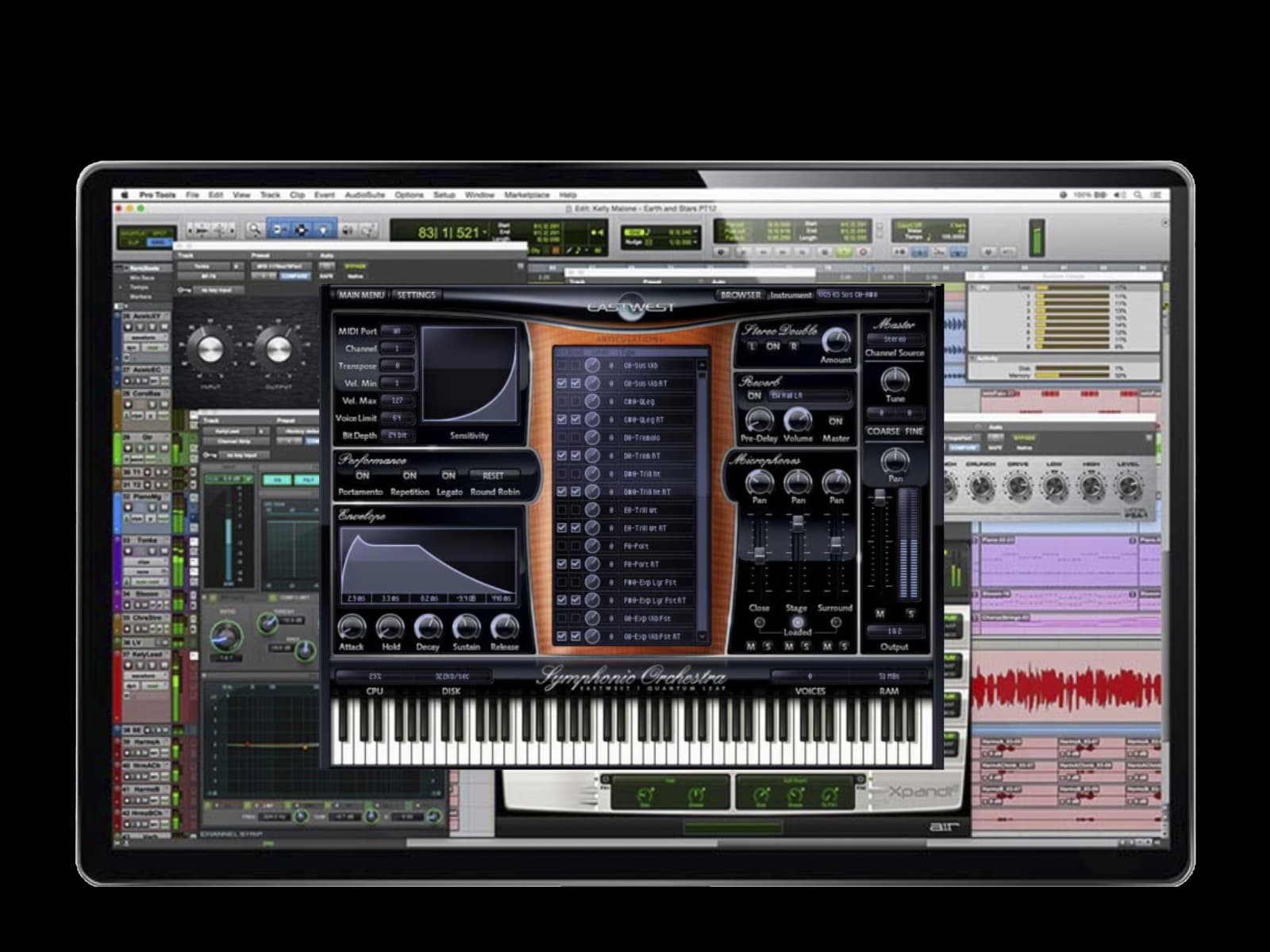1270x952 pixels.
Task: Click the volume icon in macOS menu bar
Action: (x=1119, y=194)
